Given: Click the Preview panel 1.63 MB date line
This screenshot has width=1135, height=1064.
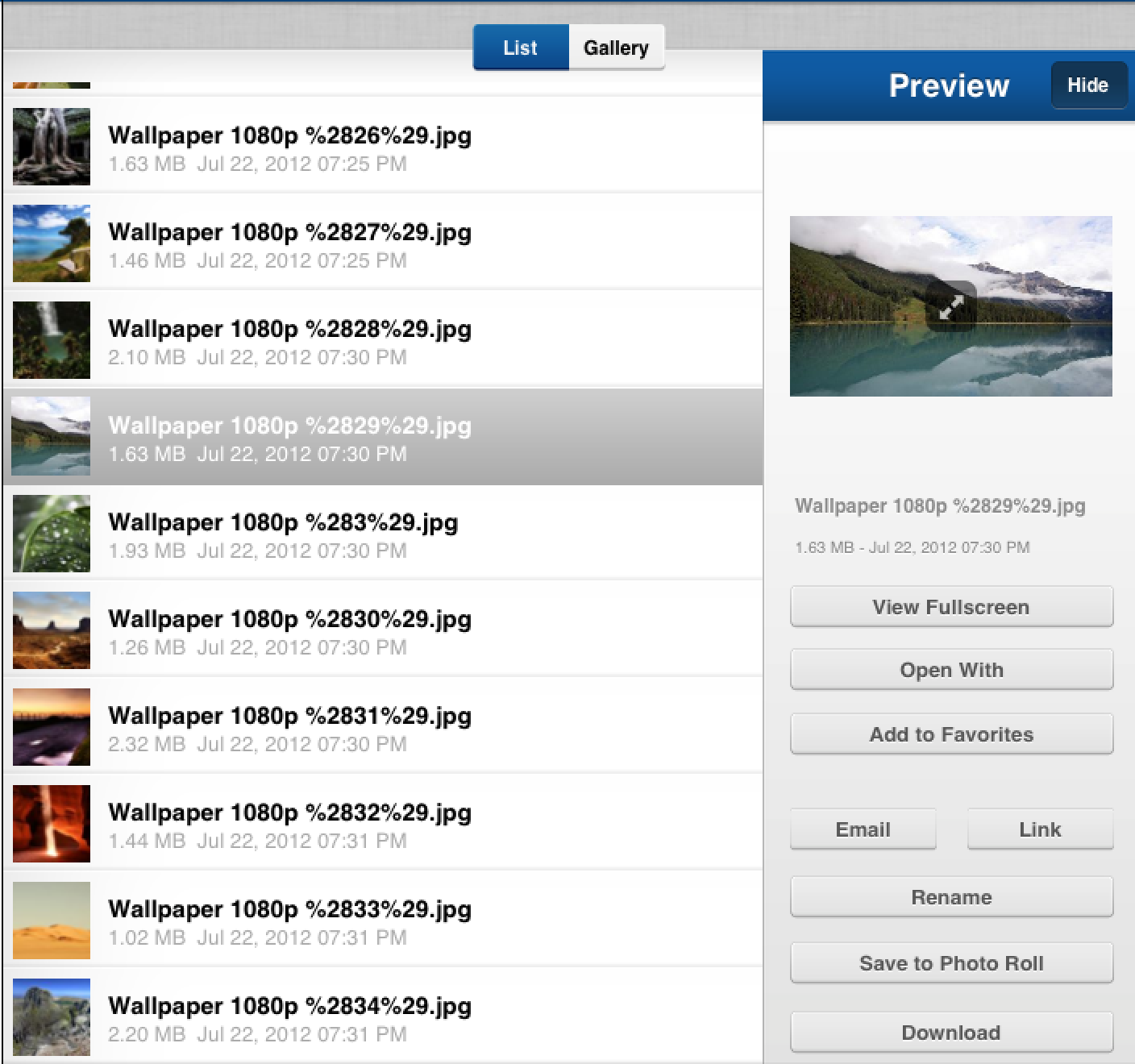Looking at the screenshot, I should 913,547.
